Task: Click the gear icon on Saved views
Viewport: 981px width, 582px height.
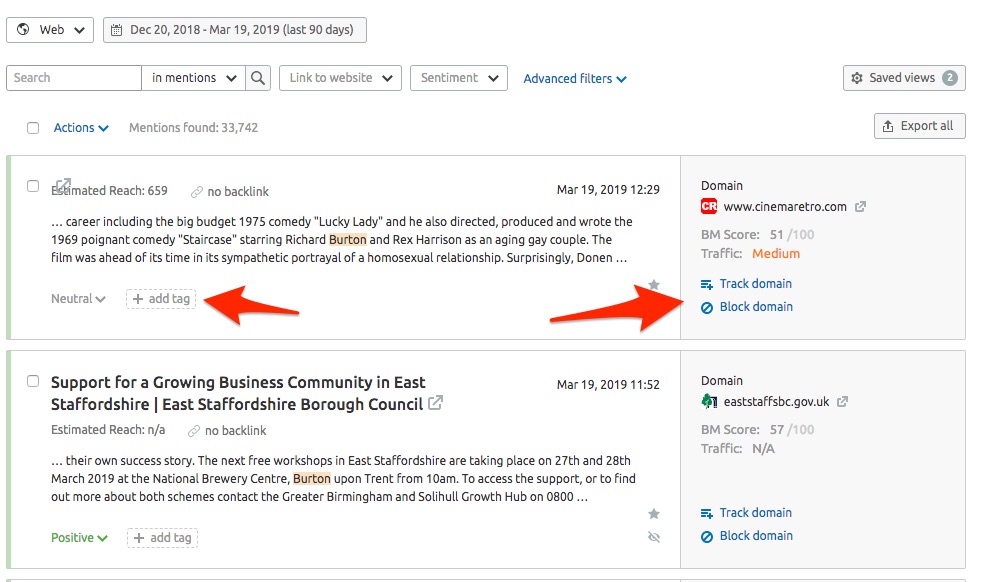Action: point(856,78)
